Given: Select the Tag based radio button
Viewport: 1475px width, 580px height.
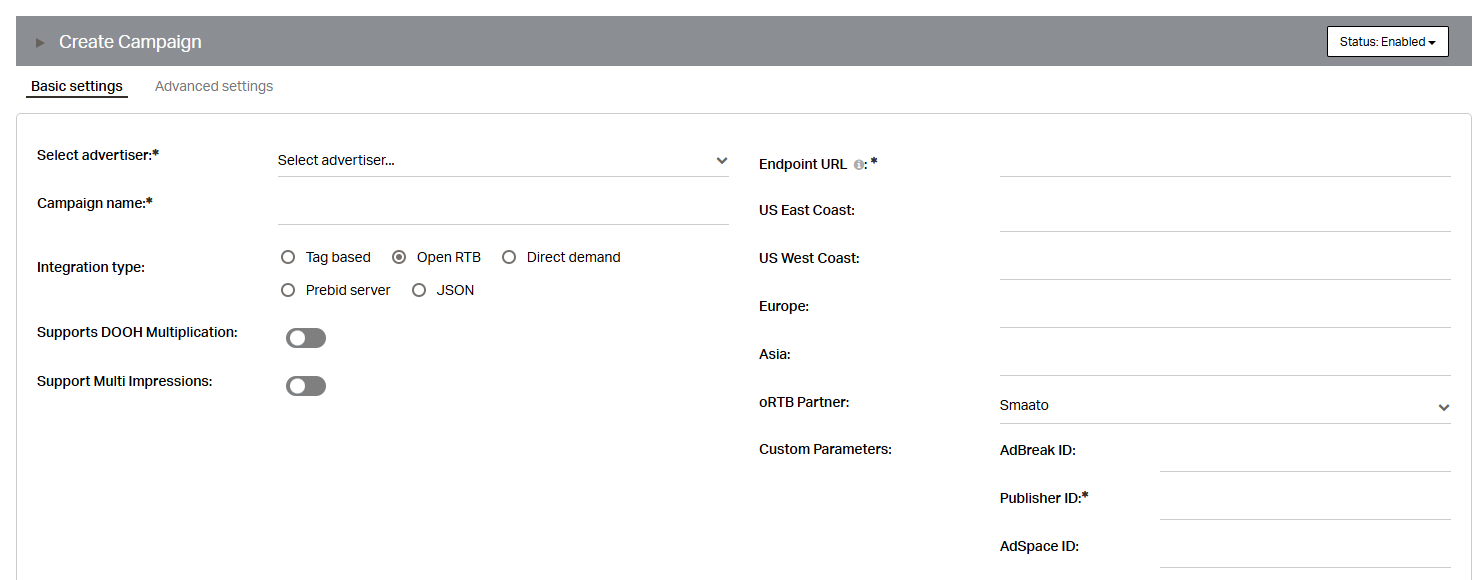Looking at the screenshot, I should (x=288, y=257).
